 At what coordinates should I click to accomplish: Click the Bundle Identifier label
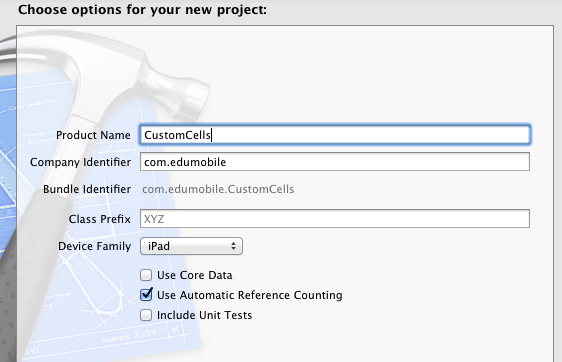pos(87,189)
